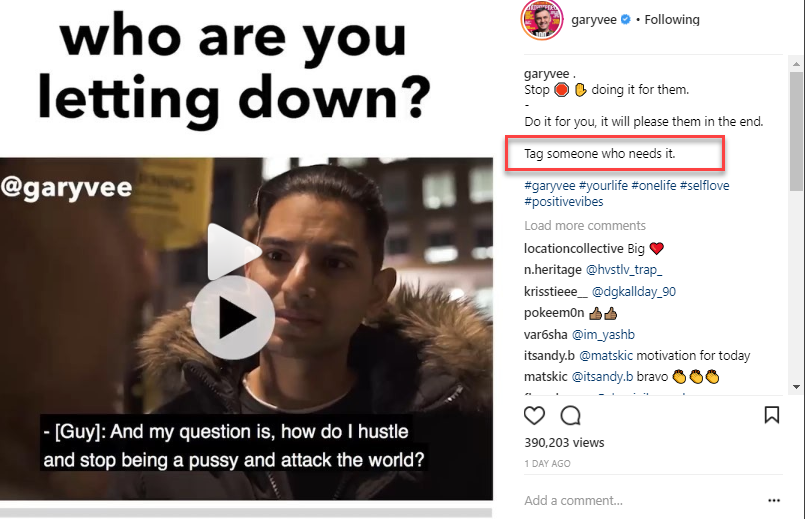
Task: Save the post with the bookmark icon
Action: pos(772,415)
